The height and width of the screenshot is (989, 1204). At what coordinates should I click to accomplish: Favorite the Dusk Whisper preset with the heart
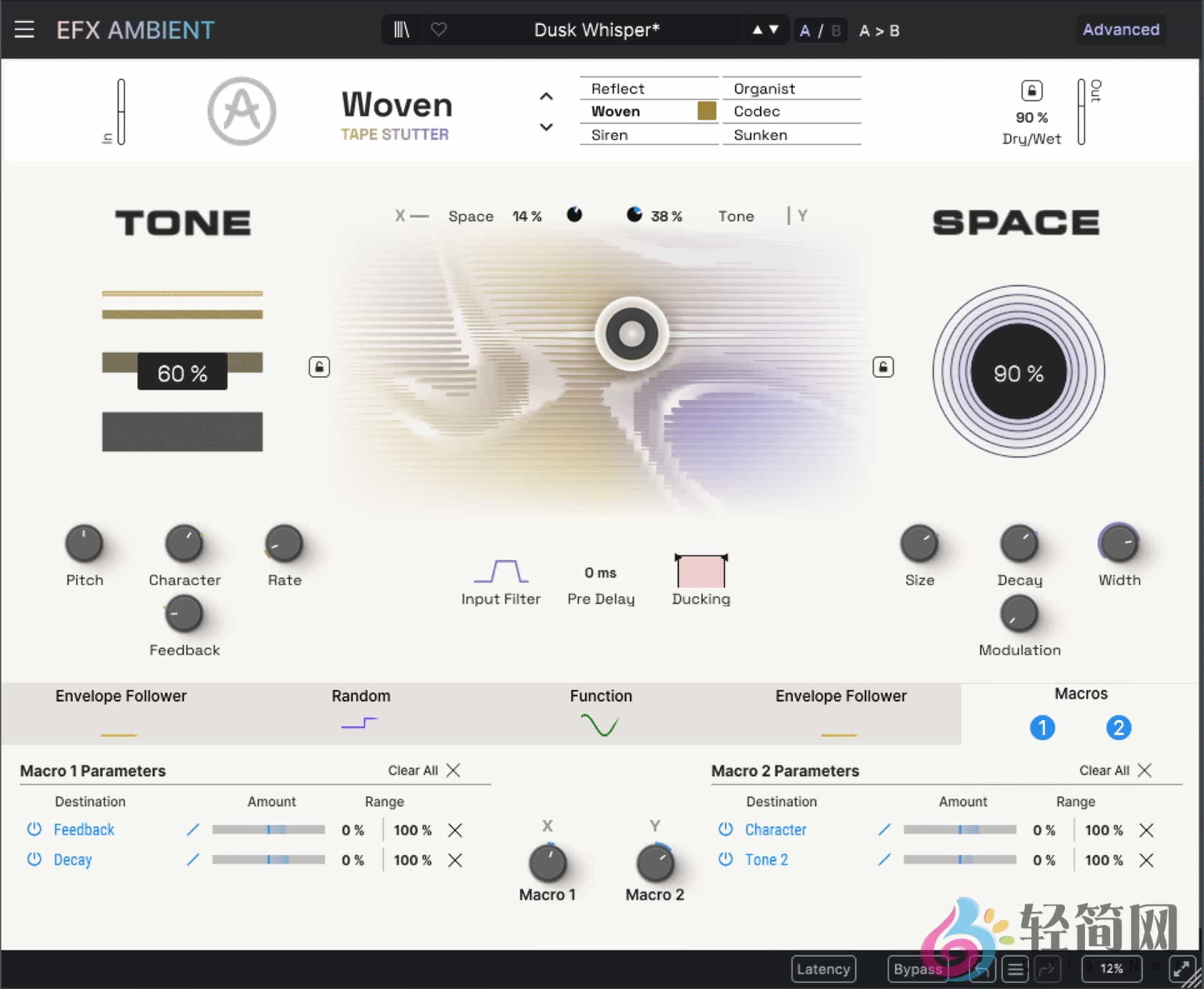pos(438,29)
